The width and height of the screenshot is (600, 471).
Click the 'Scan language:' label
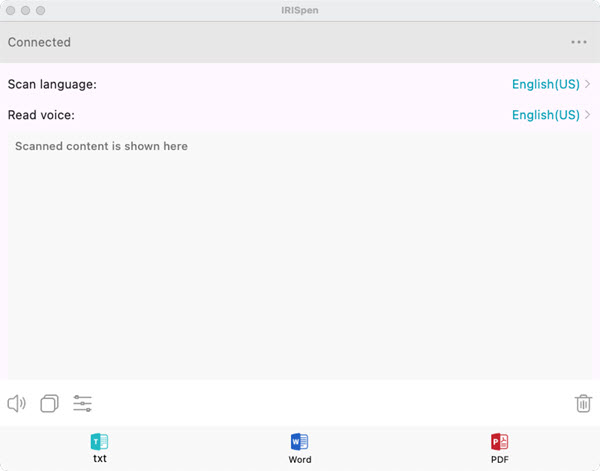[52, 84]
